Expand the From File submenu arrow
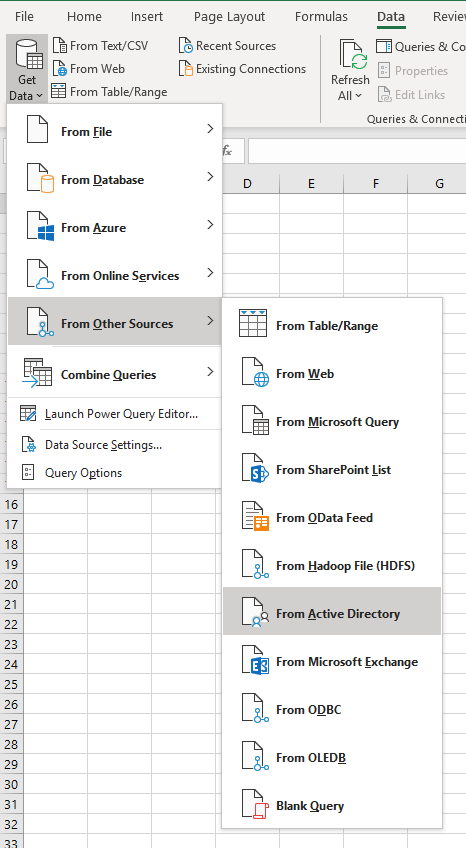This screenshot has height=848, width=466. pyautogui.click(x=210, y=129)
